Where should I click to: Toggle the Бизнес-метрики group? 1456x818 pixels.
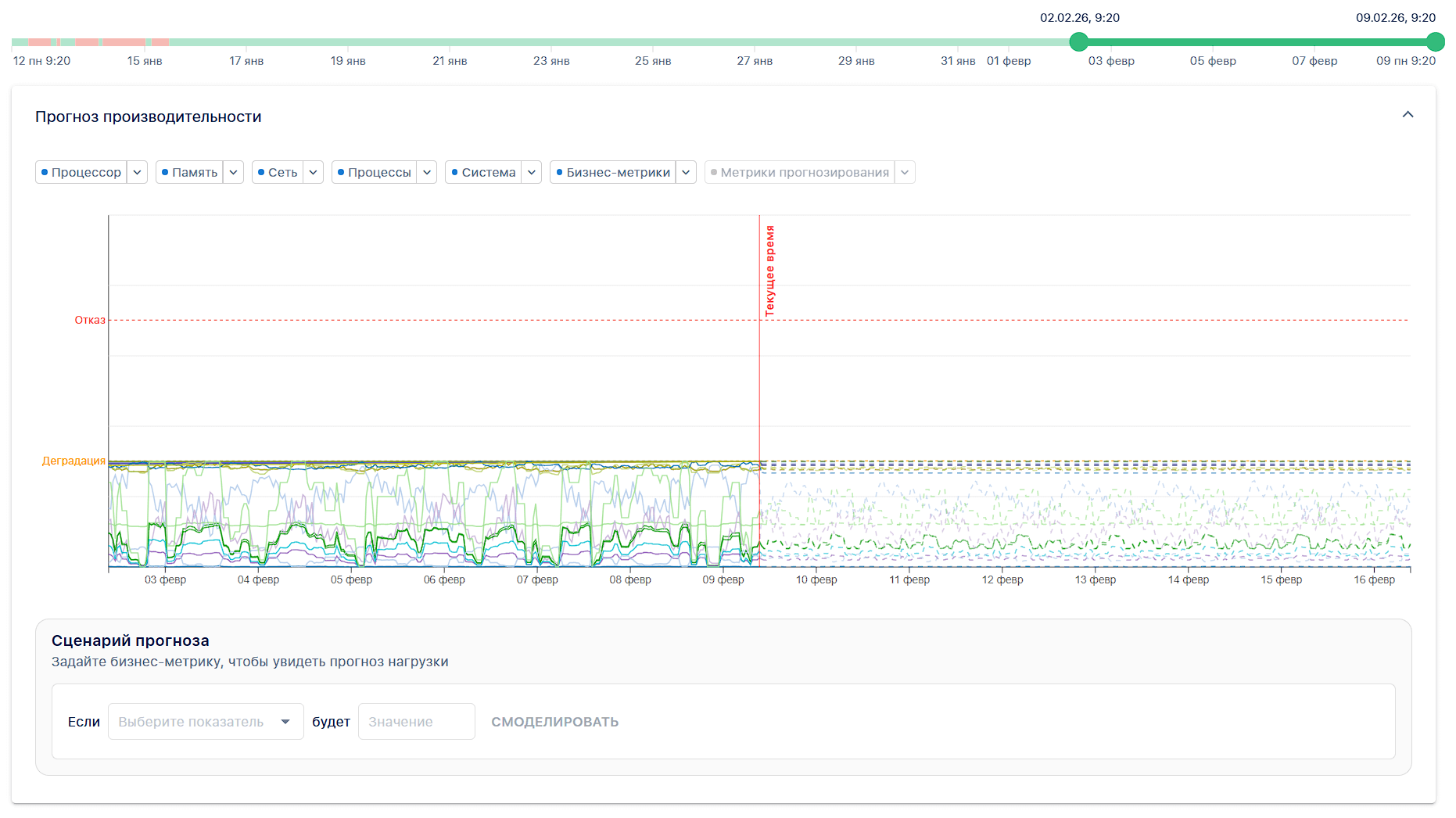click(613, 172)
